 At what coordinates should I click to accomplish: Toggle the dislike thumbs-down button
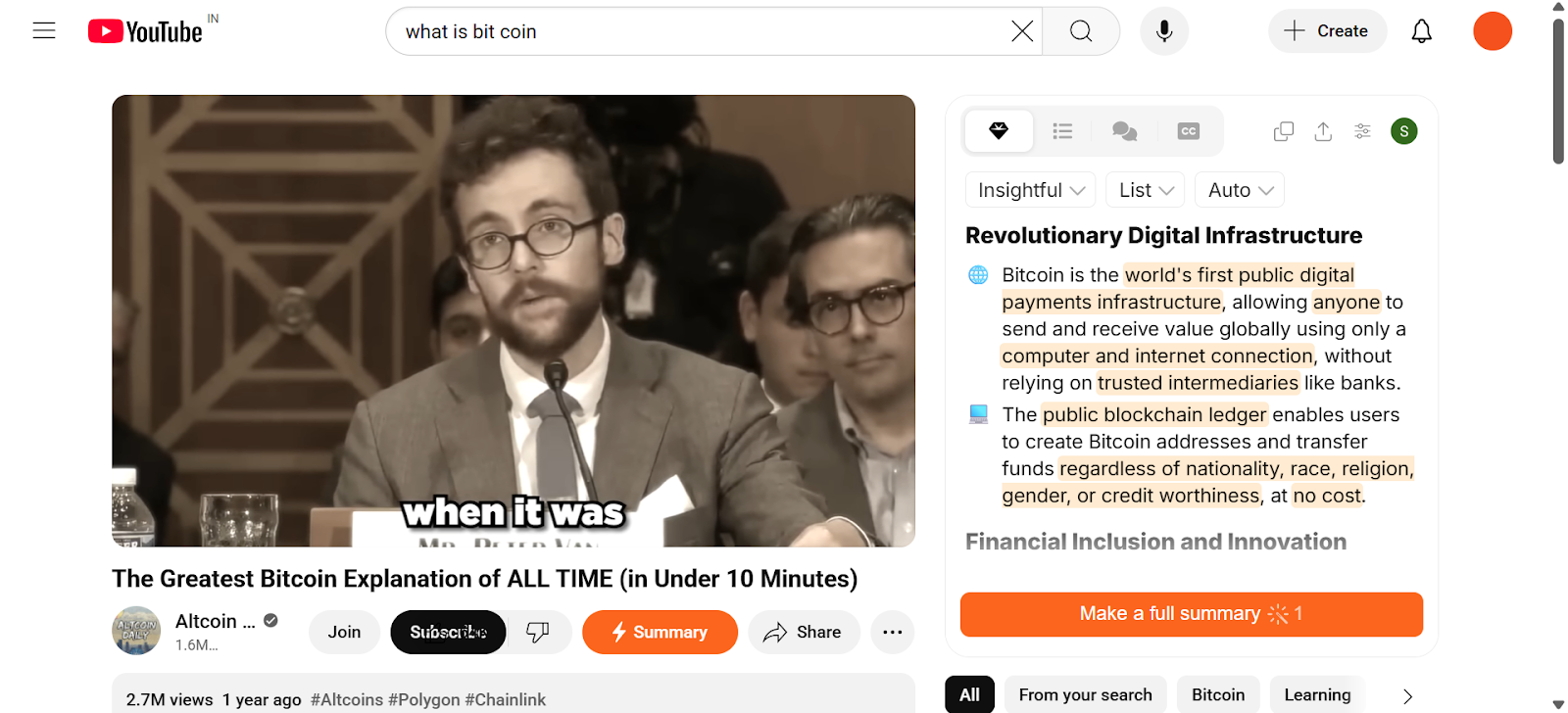click(538, 632)
